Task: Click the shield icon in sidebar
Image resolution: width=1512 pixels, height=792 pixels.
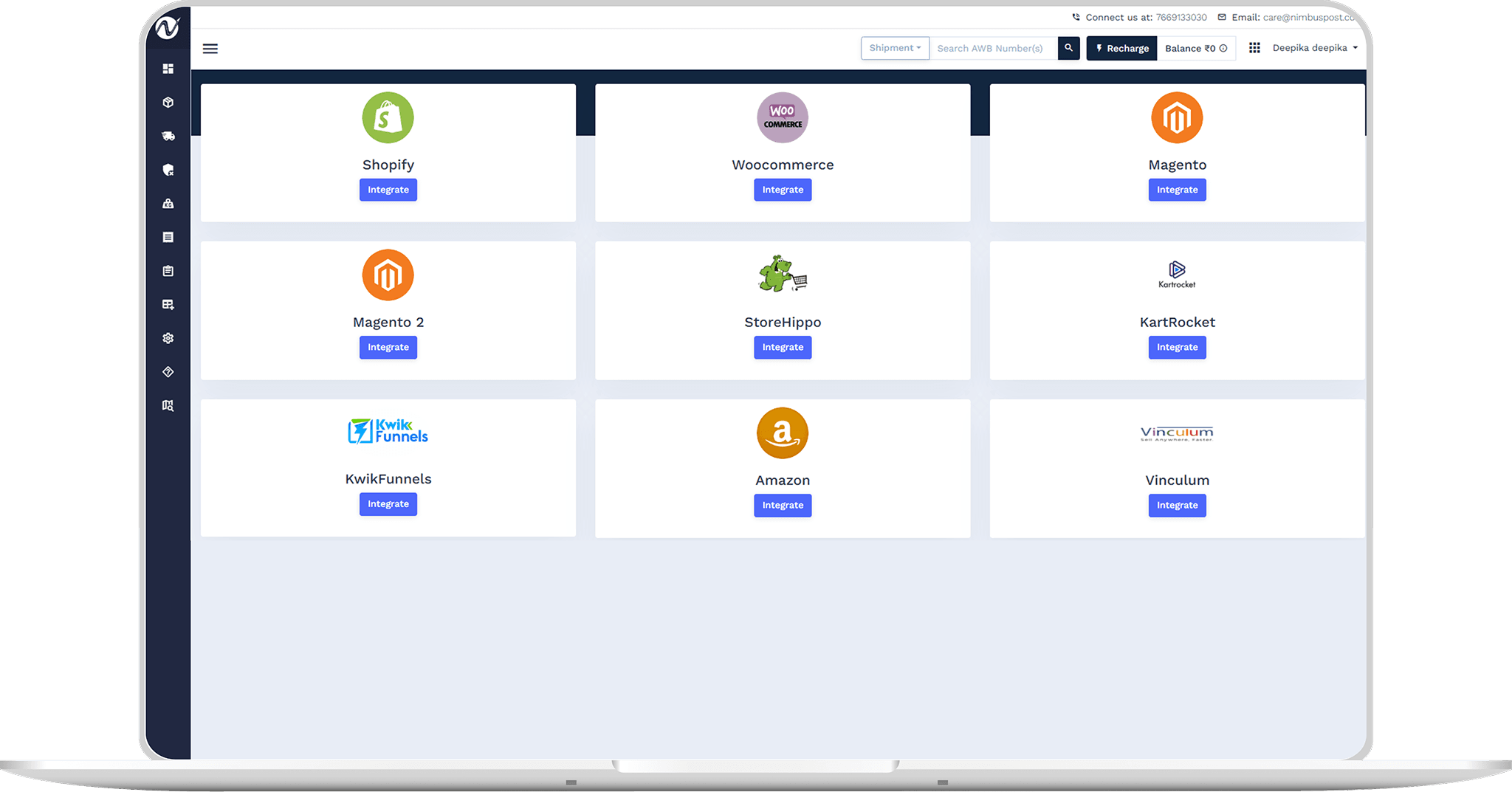Action: (168, 170)
